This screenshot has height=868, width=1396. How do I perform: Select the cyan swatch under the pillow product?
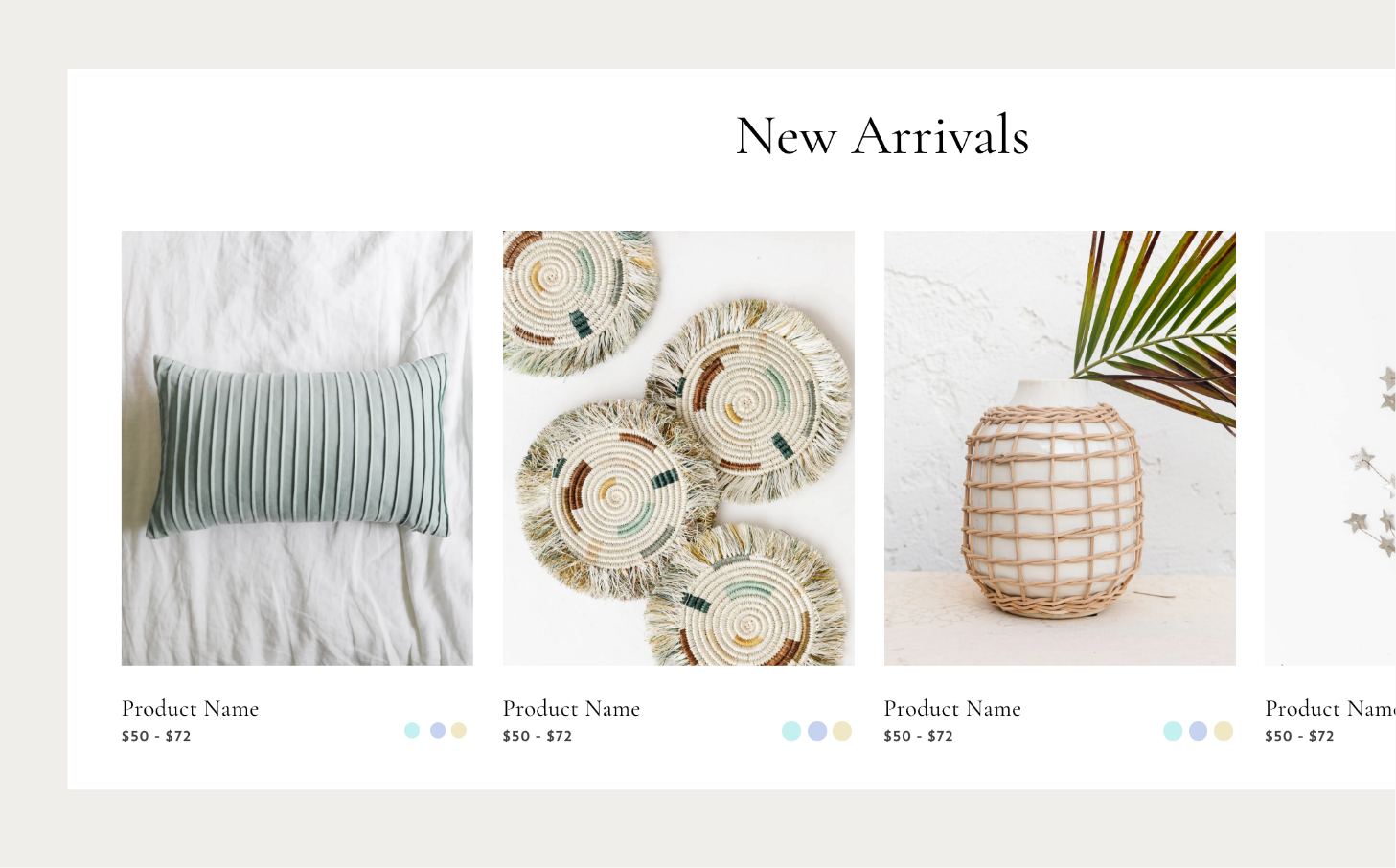(x=412, y=730)
